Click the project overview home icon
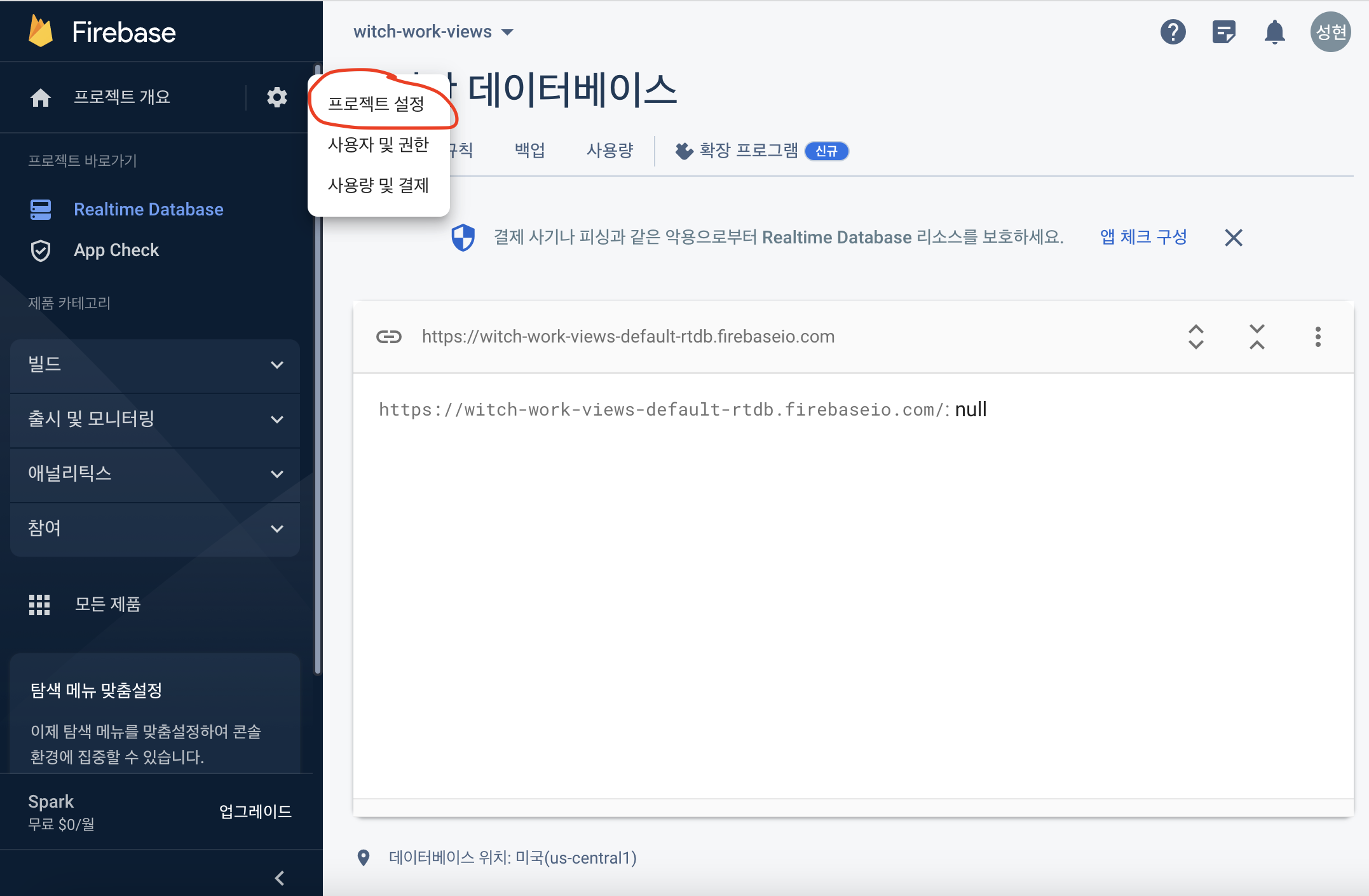This screenshot has width=1369, height=896. (41, 97)
